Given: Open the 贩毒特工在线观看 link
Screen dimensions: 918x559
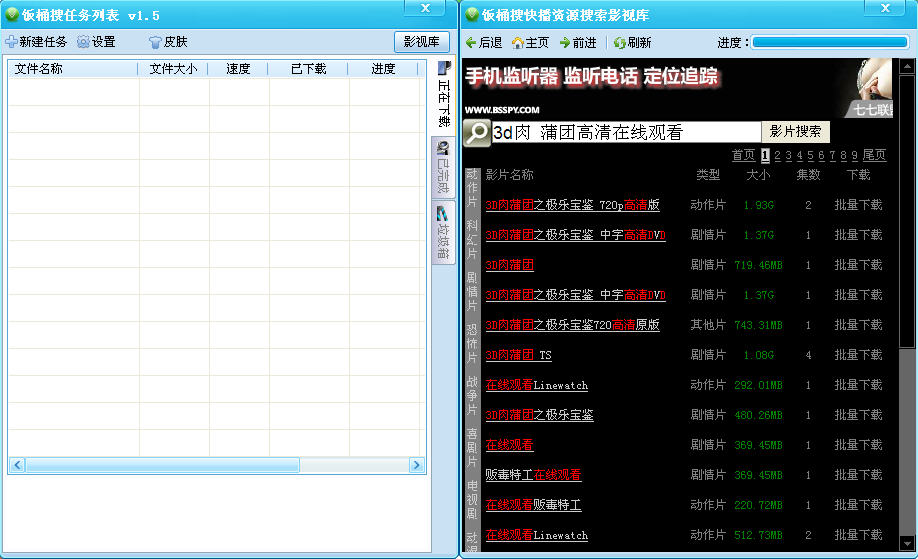Looking at the screenshot, I should [x=533, y=475].
